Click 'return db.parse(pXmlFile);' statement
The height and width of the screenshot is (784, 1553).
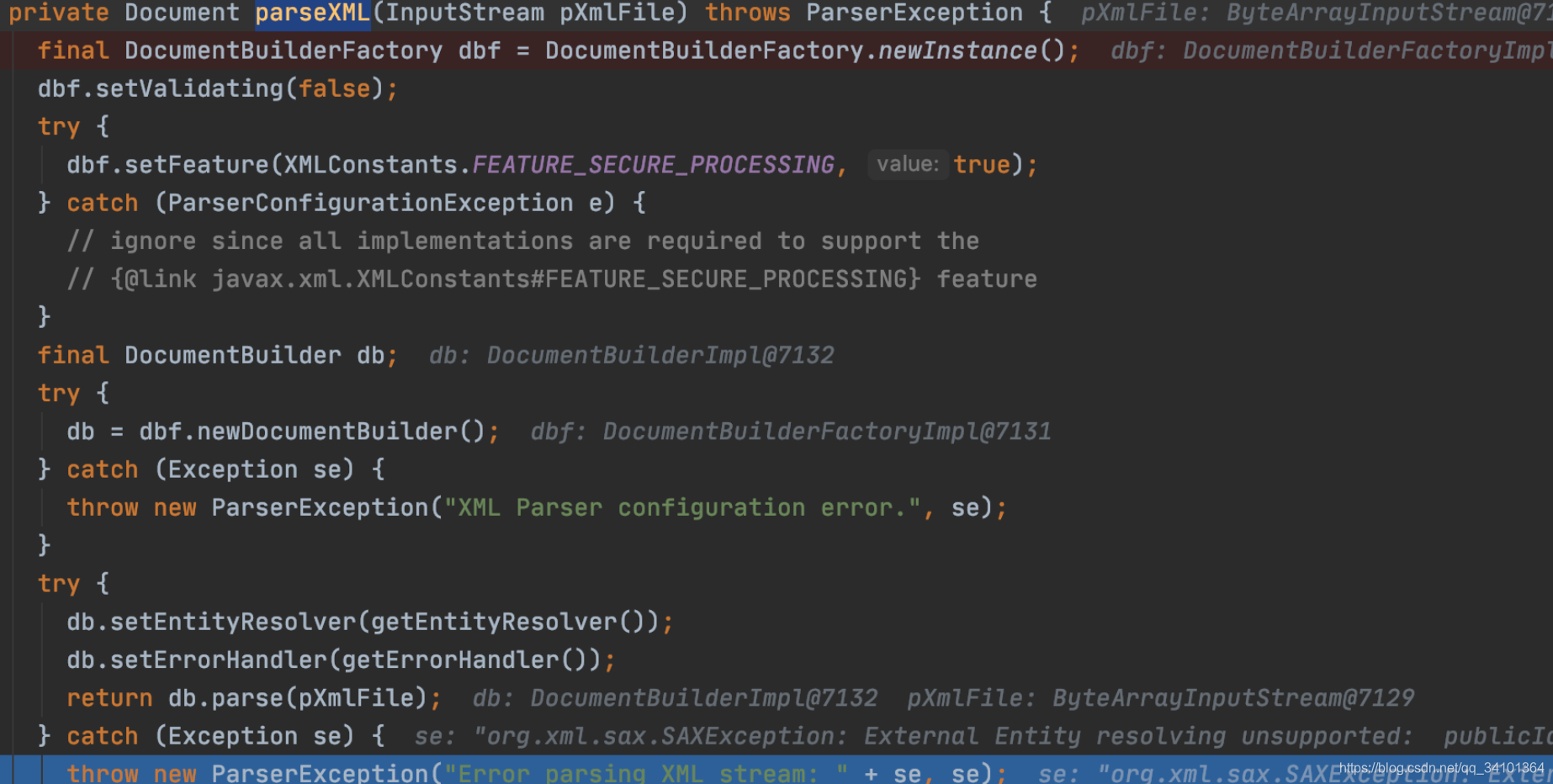[254, 698]
